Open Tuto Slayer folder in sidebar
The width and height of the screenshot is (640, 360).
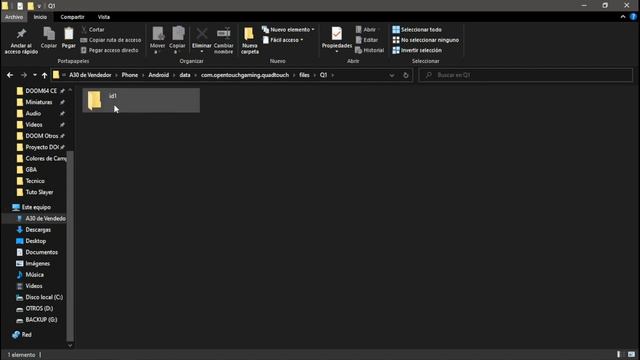click(x=39, y=192)
